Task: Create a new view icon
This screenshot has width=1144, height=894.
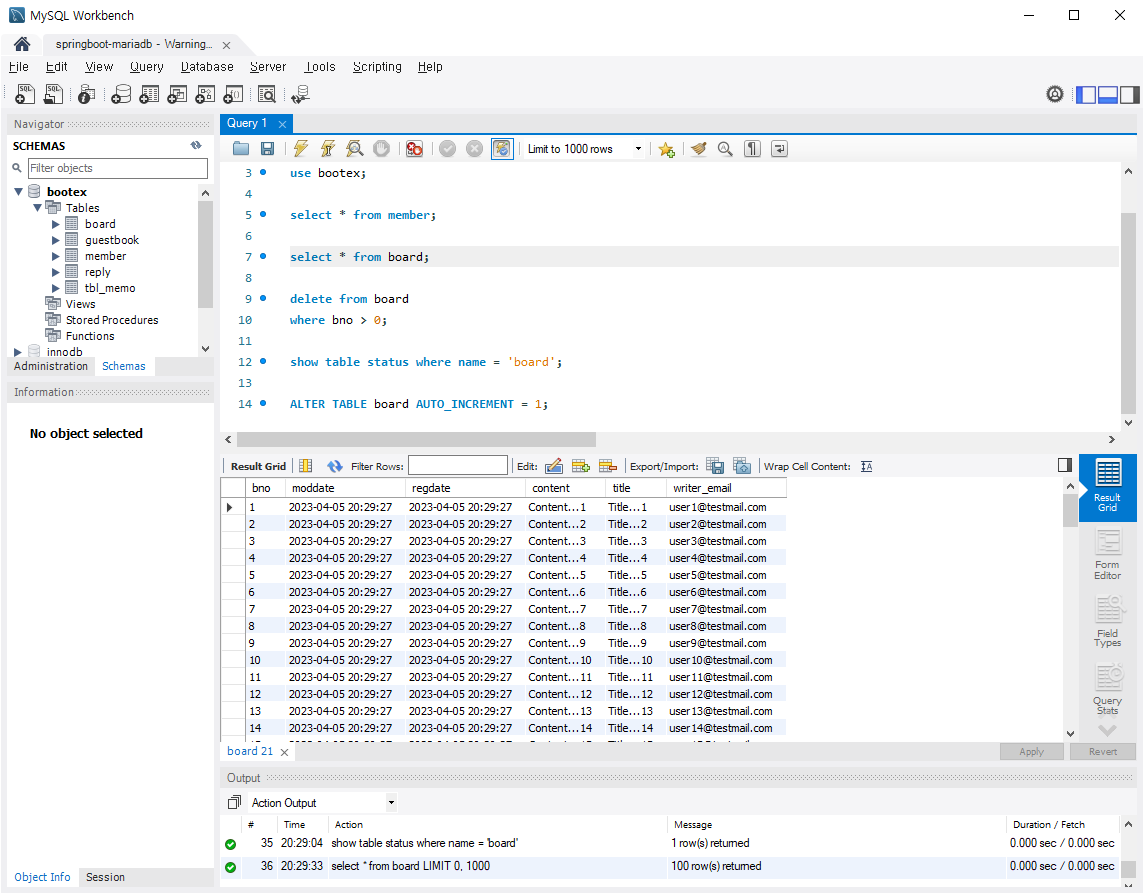Action: coord(177,94)
